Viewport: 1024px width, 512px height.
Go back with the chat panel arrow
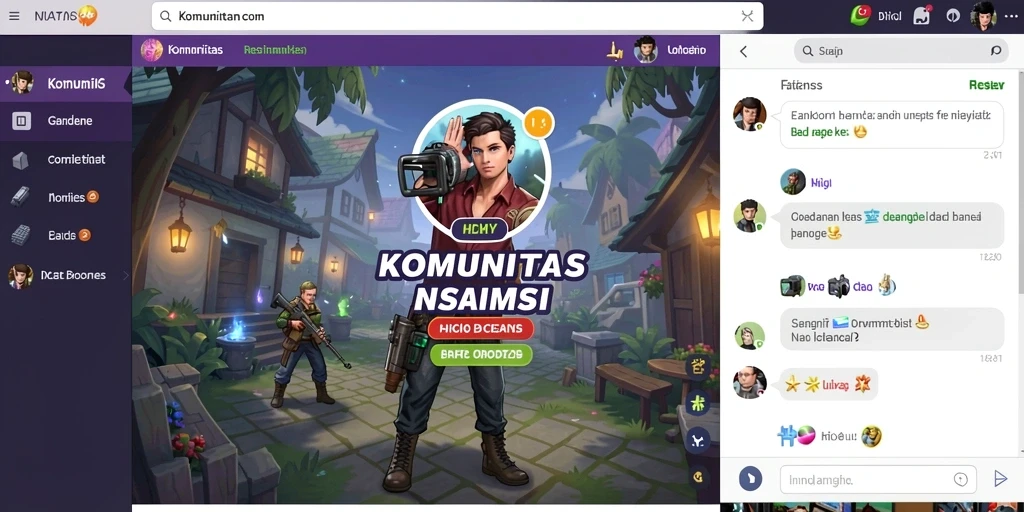pos(743,52)
